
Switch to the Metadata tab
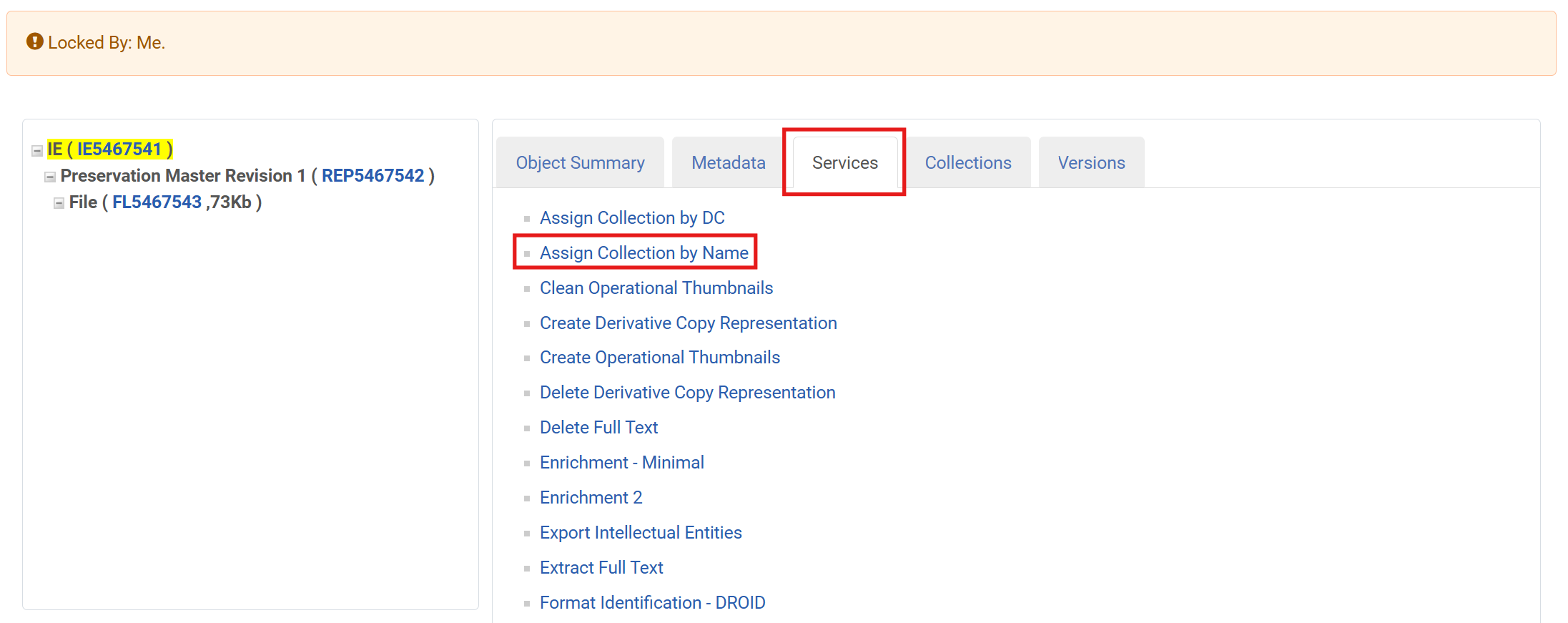(x=728, y=163)
